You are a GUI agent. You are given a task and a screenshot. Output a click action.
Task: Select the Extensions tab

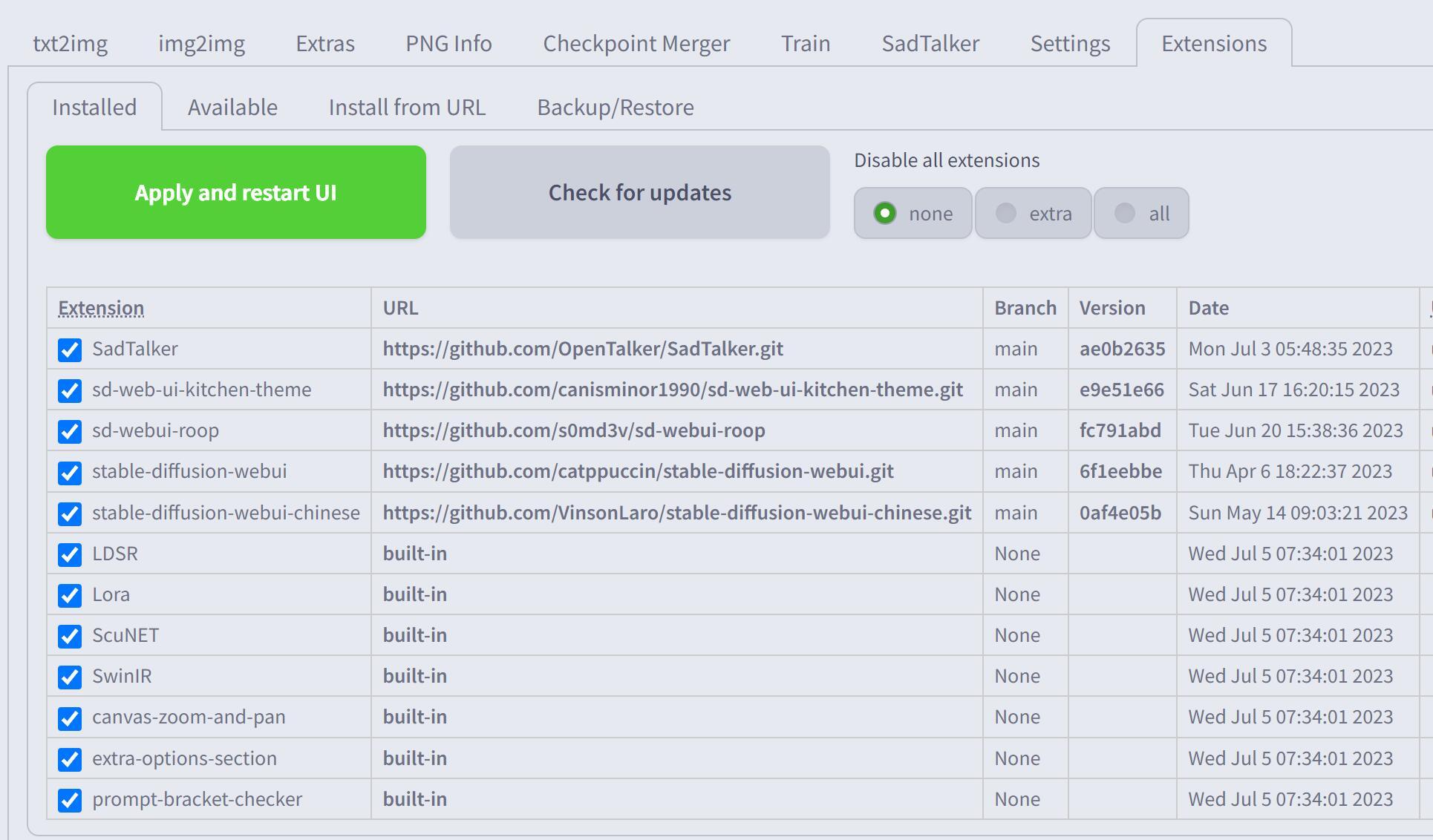[x=1214, y=43]
